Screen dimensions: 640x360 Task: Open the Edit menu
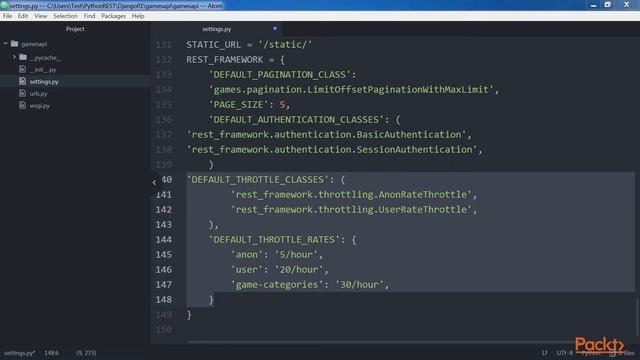[x=23, y=16]
